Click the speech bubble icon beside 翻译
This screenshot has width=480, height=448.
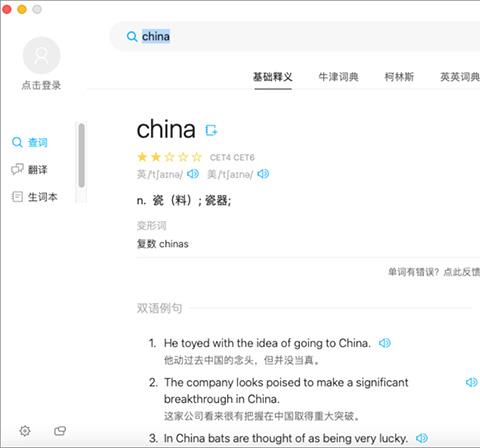pos(17,169)
